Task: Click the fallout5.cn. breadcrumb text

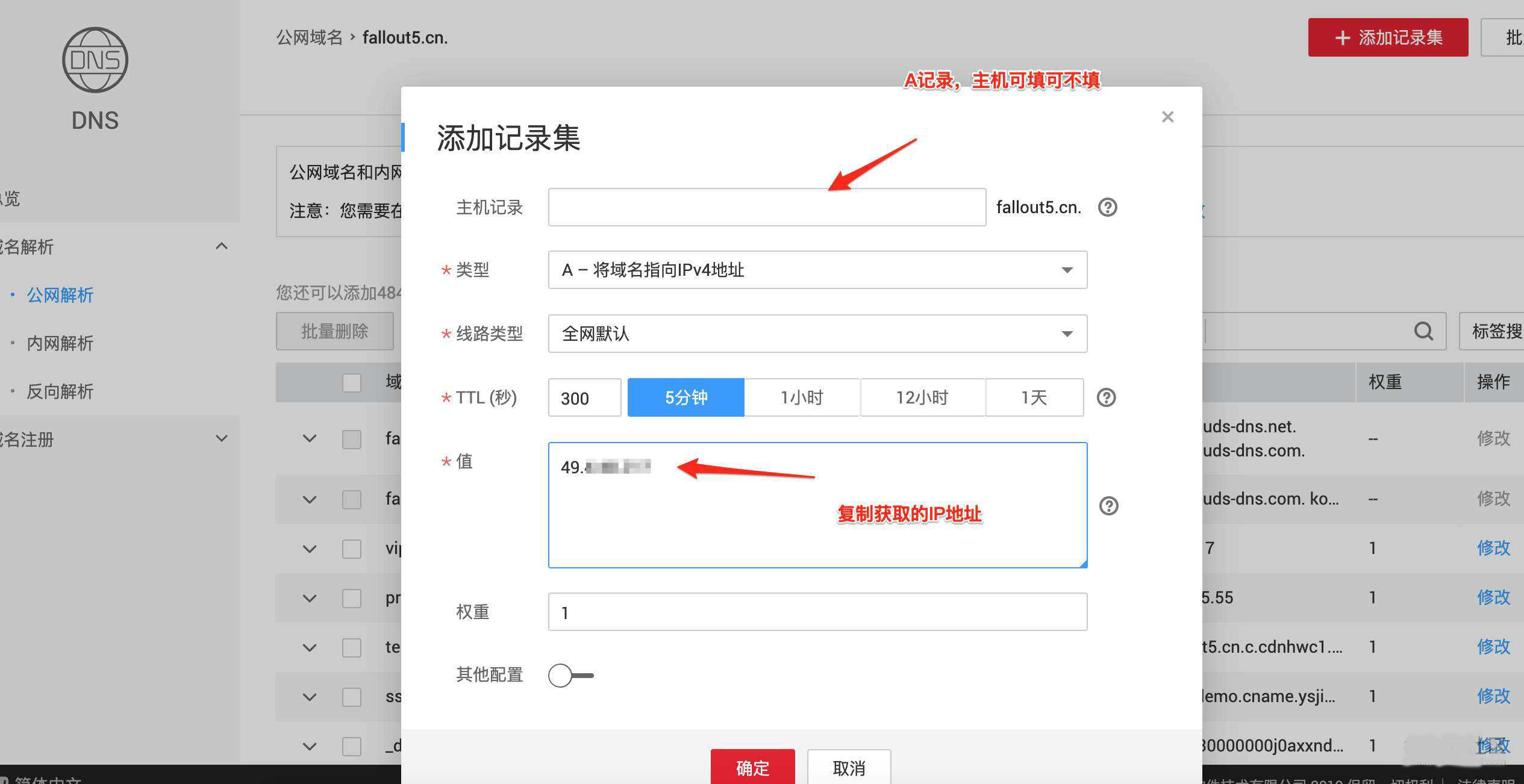Action: pyautogui.click(x=405, y=37)
